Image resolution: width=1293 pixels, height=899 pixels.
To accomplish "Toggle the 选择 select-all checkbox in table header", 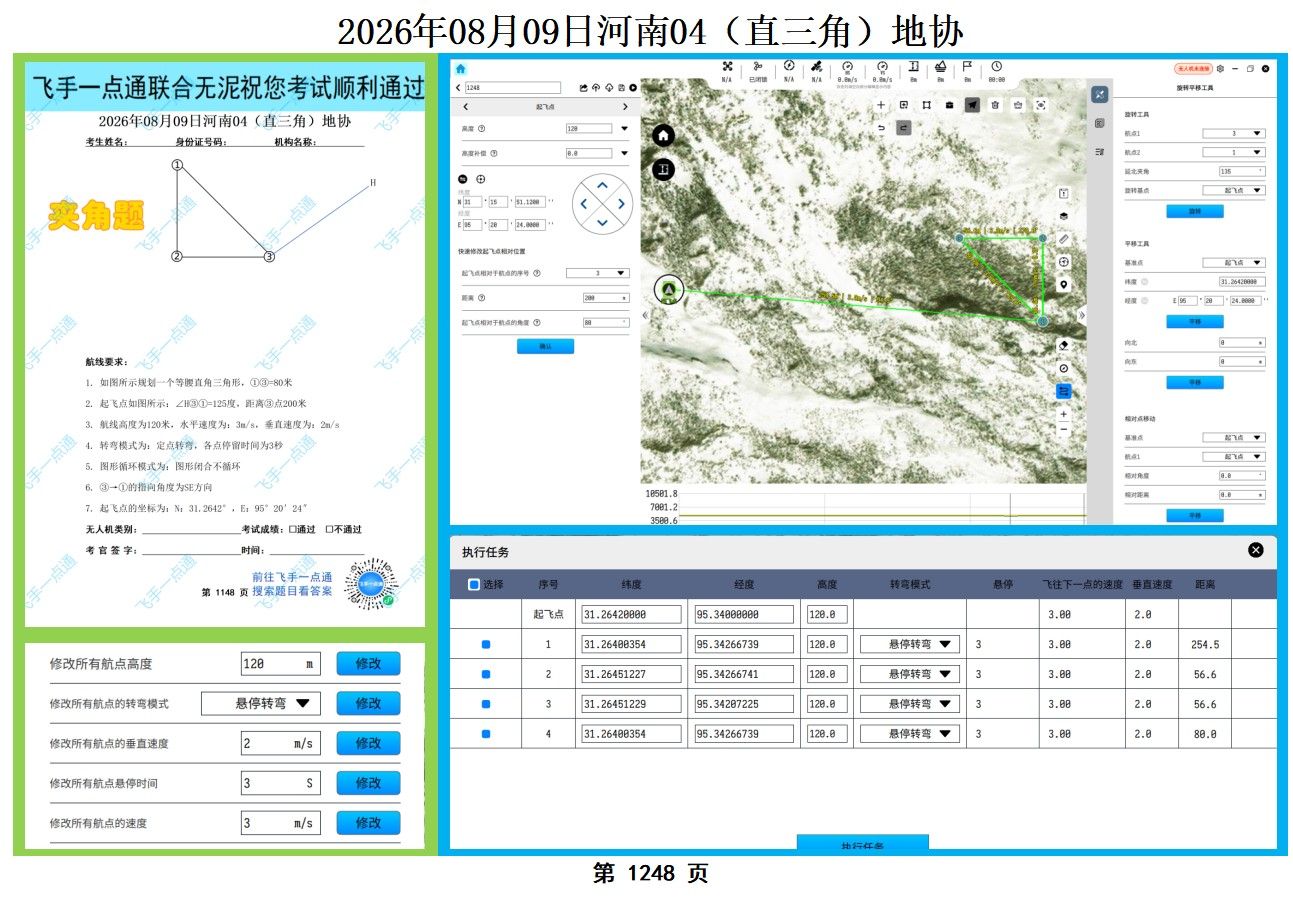I will [x=474, y=584].
